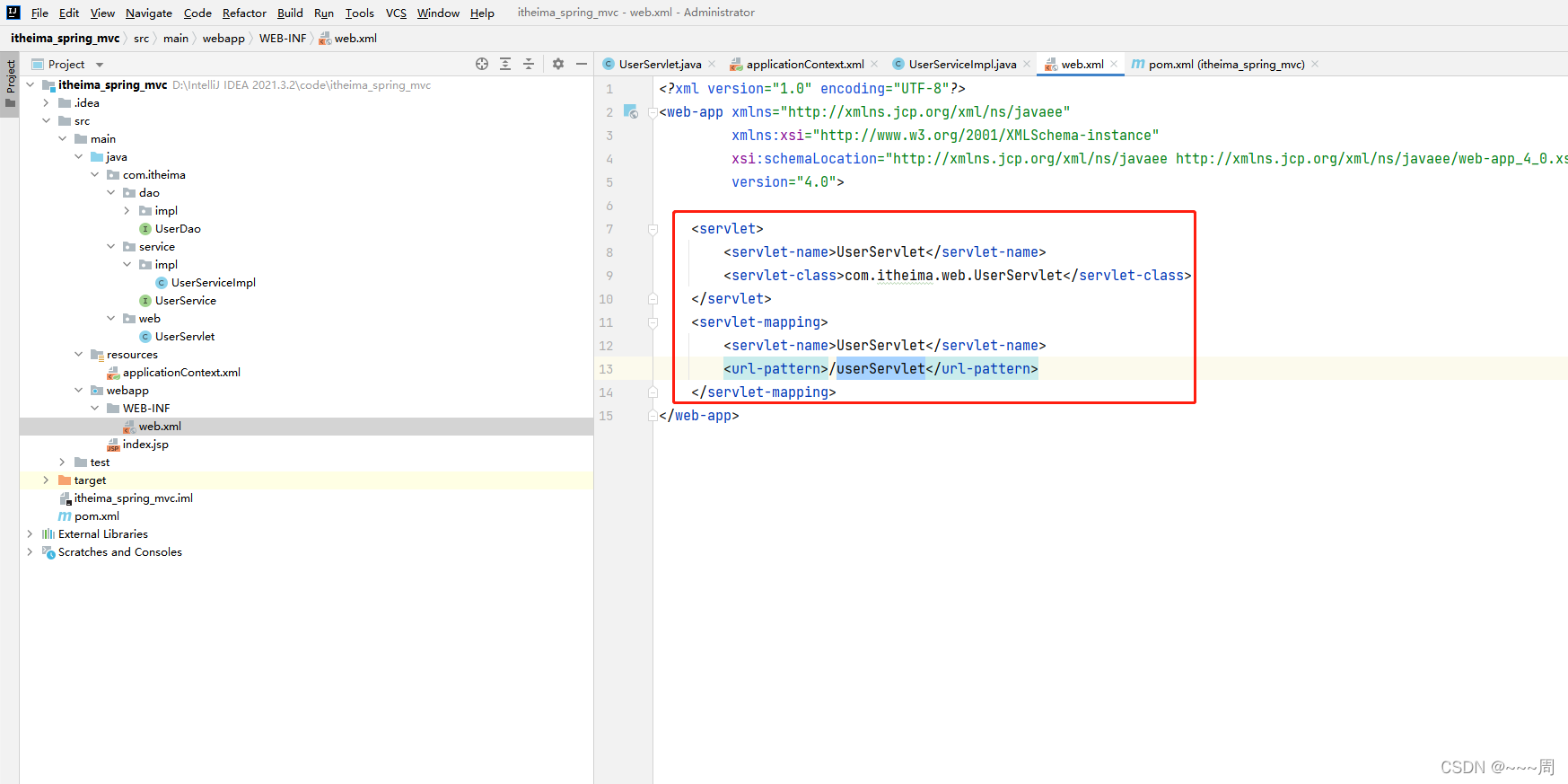Screen dimensions: 1568x784
Task: Collapse the itheima_spring_mvc root node
Action: pyautogui.click(x=31, y=85)
